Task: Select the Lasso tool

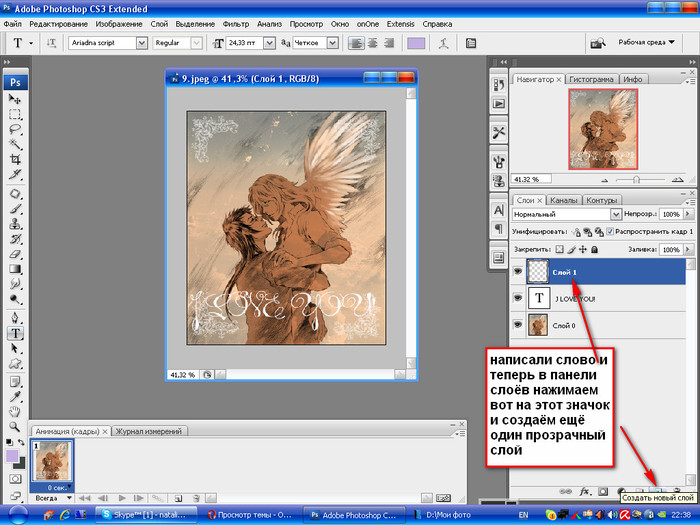Action: (16, 129)
